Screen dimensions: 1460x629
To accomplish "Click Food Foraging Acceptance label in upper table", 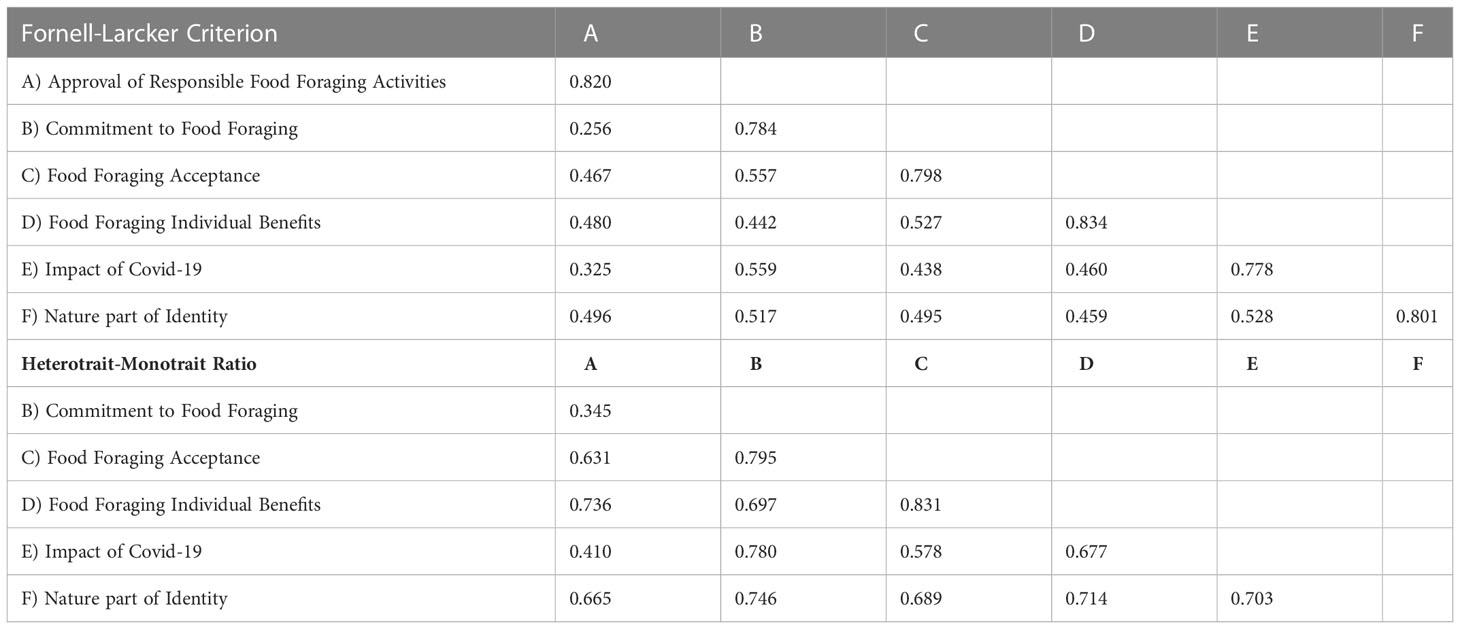I will (x=141, y=176).
